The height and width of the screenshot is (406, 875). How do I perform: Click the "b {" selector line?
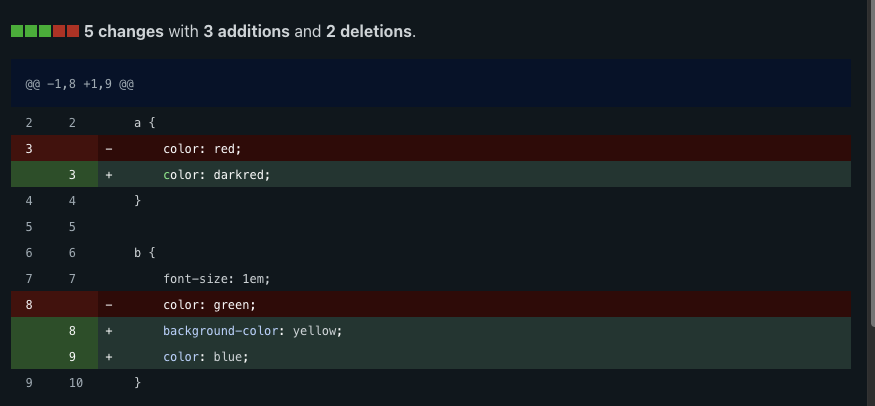point(145,252)
